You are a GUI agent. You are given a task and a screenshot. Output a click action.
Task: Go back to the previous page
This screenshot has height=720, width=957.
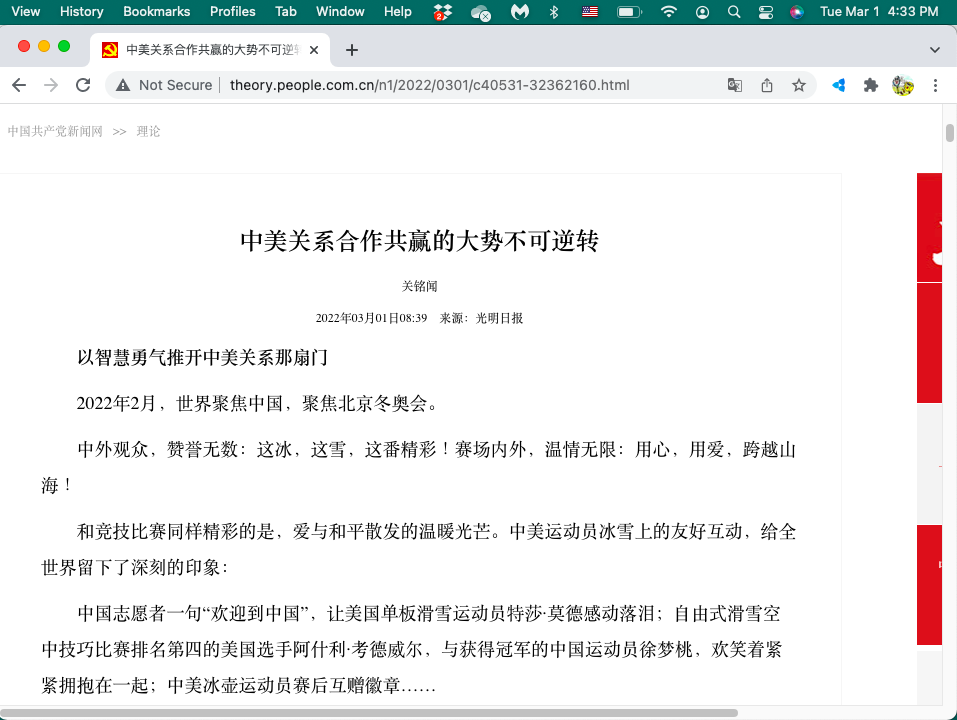tap(19, 85)
